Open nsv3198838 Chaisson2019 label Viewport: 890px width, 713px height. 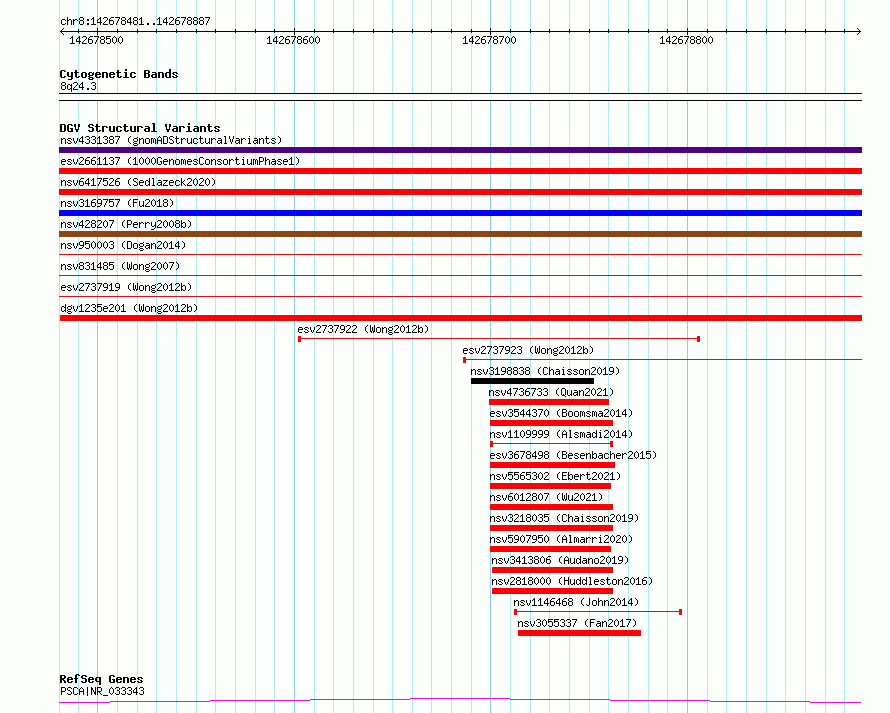click(x=545, y=371)
